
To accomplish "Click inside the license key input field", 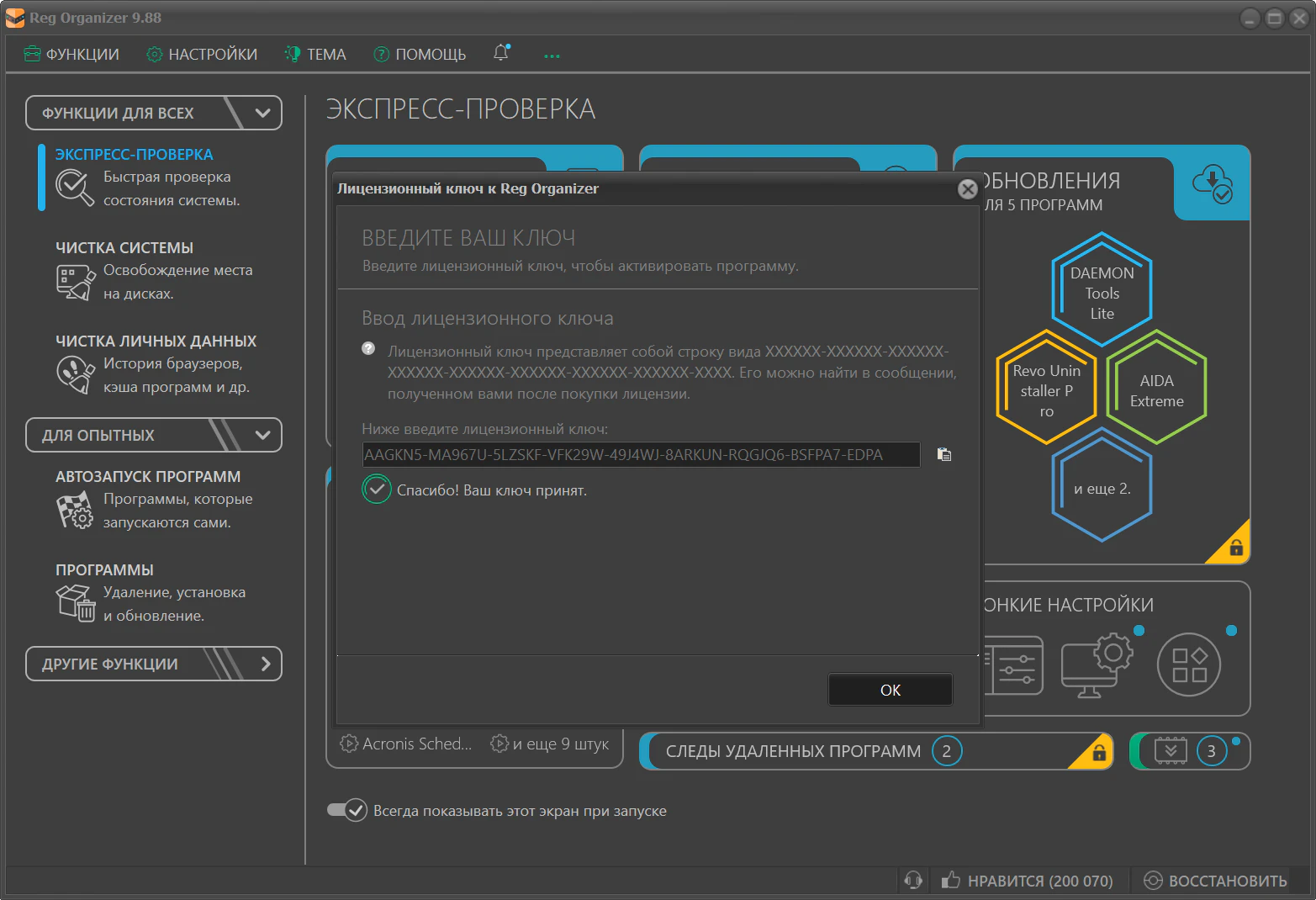I will (639, 455).
